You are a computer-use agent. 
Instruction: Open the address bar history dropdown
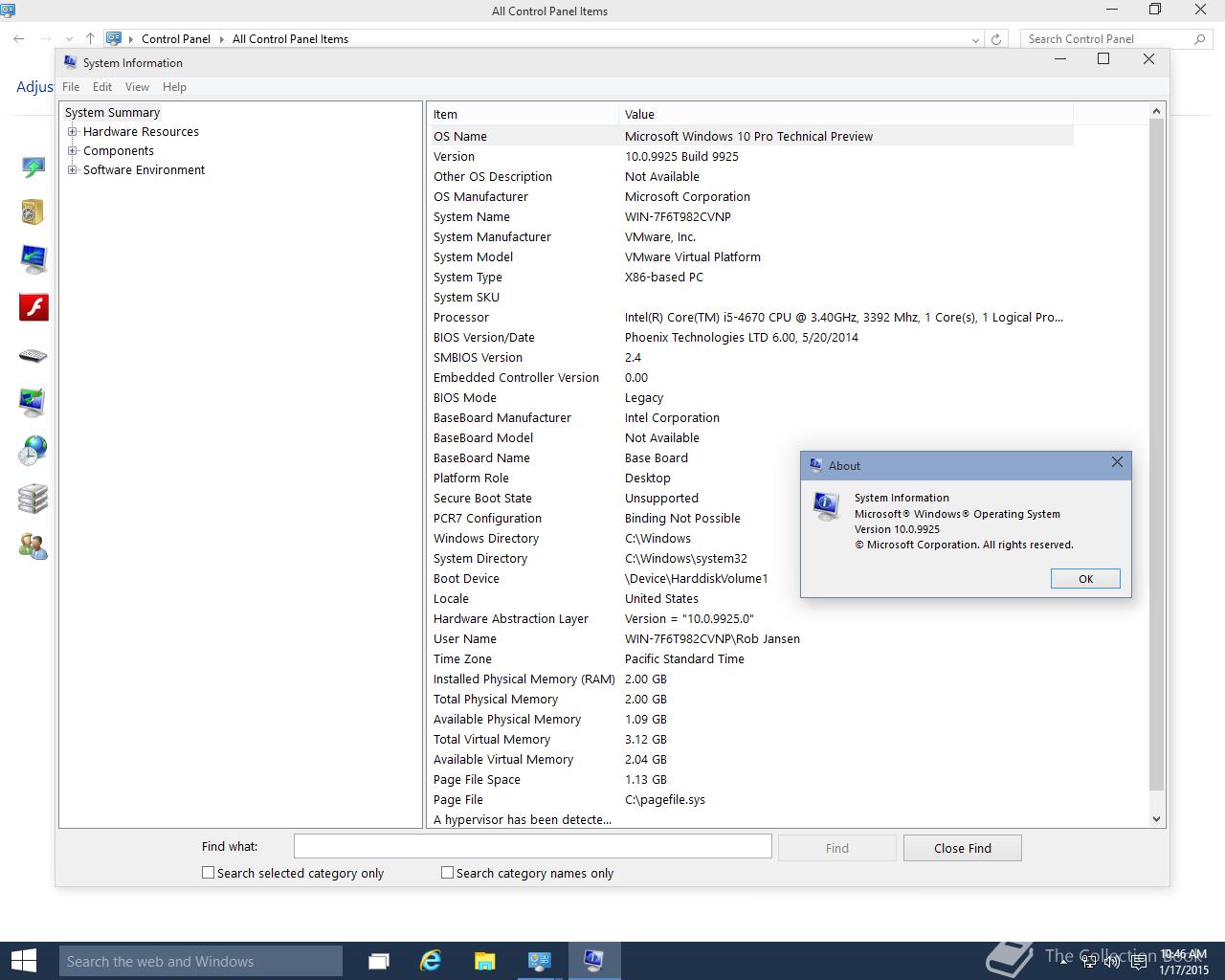[975, 39]
